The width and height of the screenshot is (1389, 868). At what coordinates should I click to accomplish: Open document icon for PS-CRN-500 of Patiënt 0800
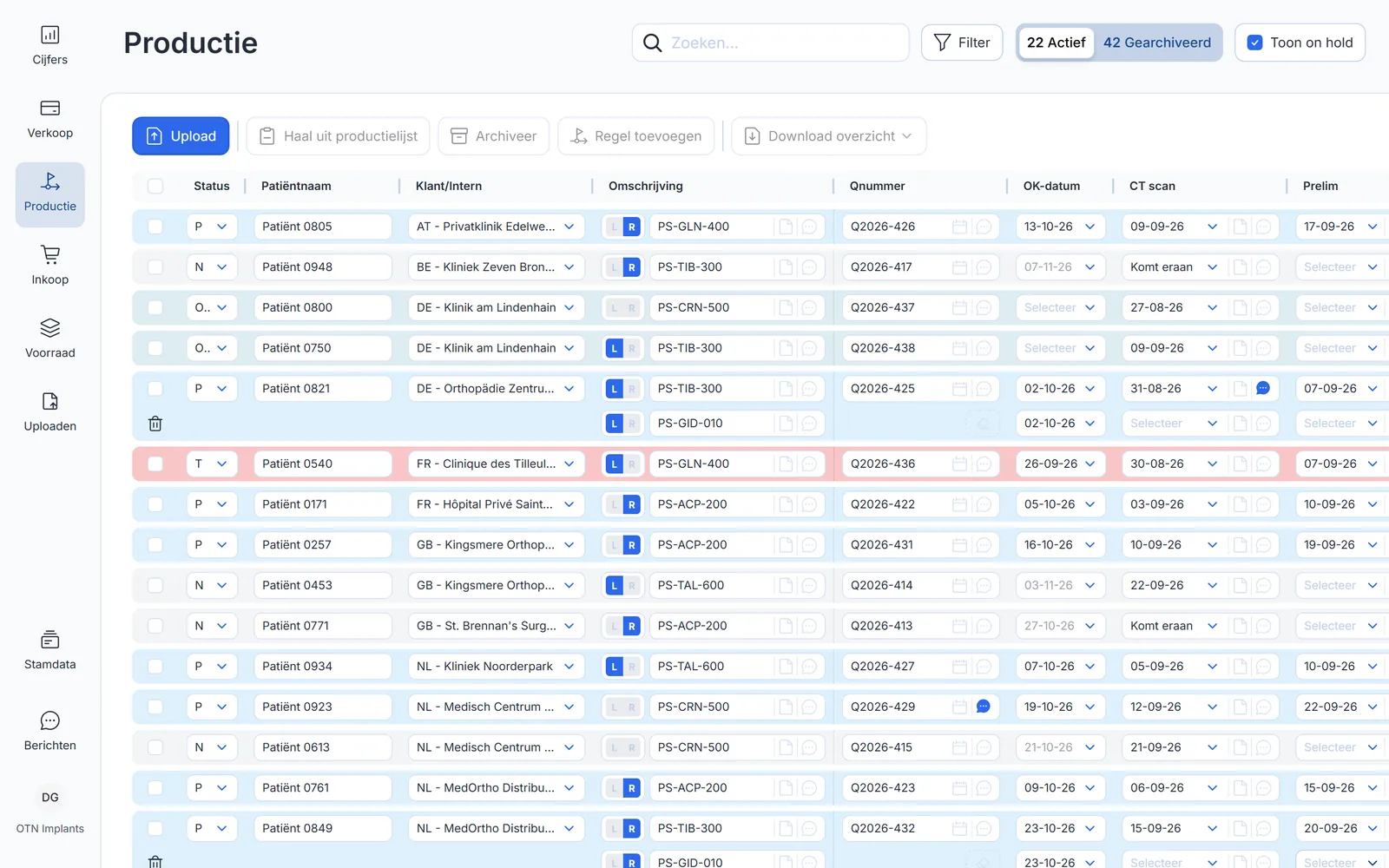[x=786, y=307]
